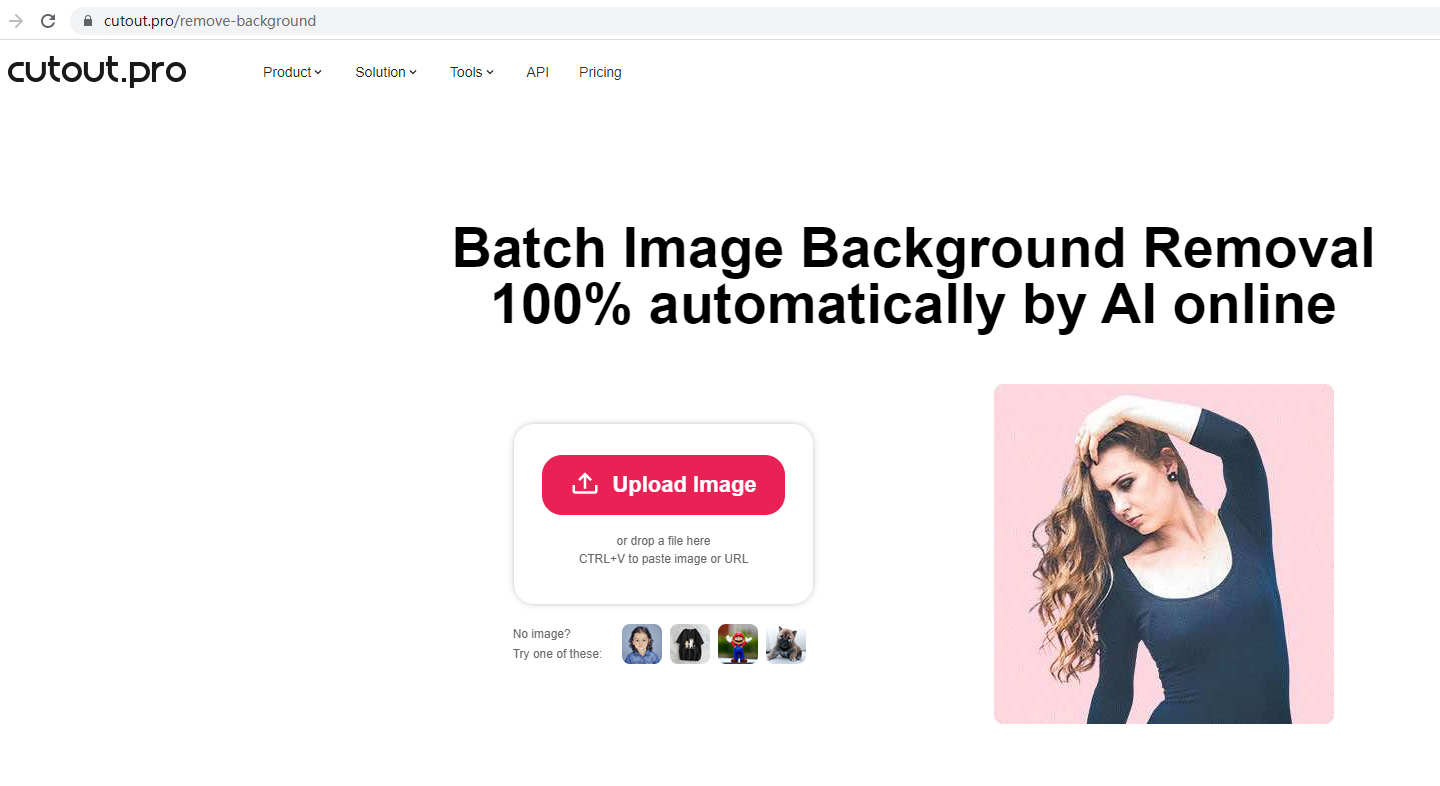Open the Tools dropdown menu

click(x=470, y=71)
